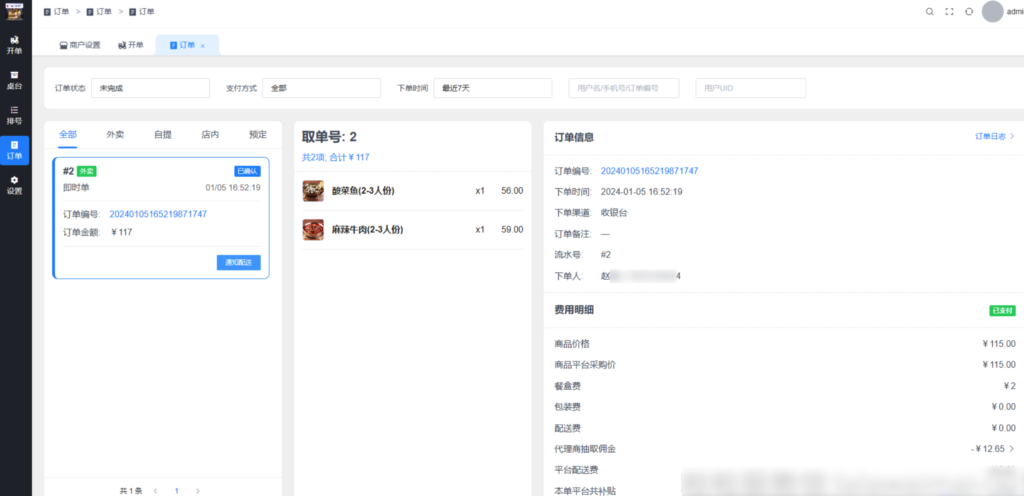
Task: Open the 下单时间 dropdown
Action: (x=492, y=88)
